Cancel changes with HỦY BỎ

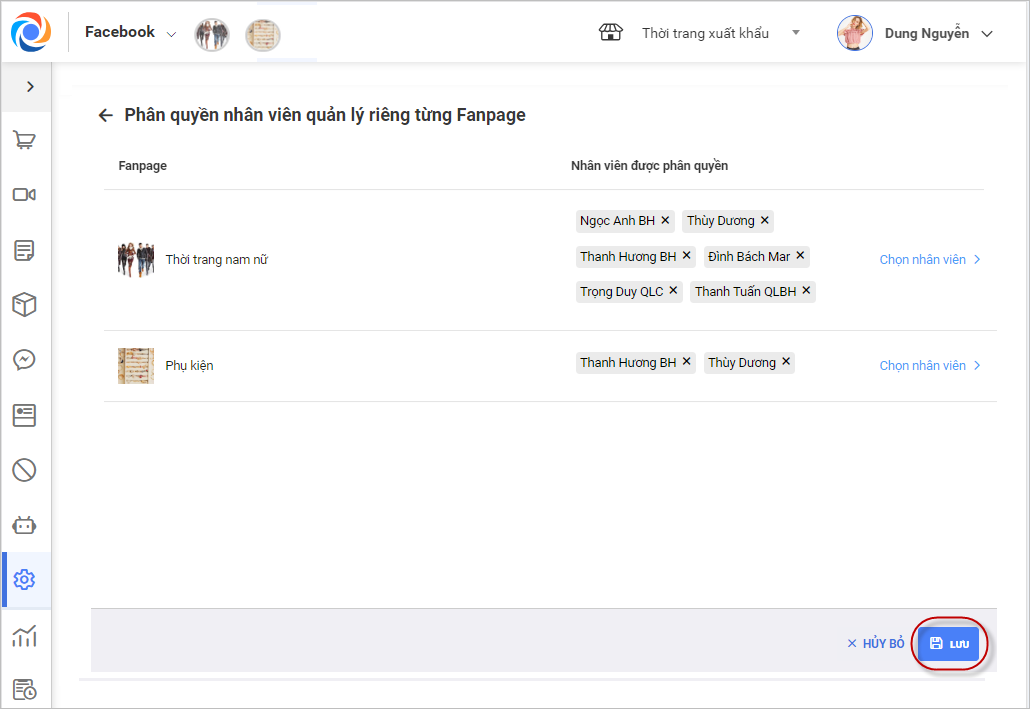click(876, 643)
